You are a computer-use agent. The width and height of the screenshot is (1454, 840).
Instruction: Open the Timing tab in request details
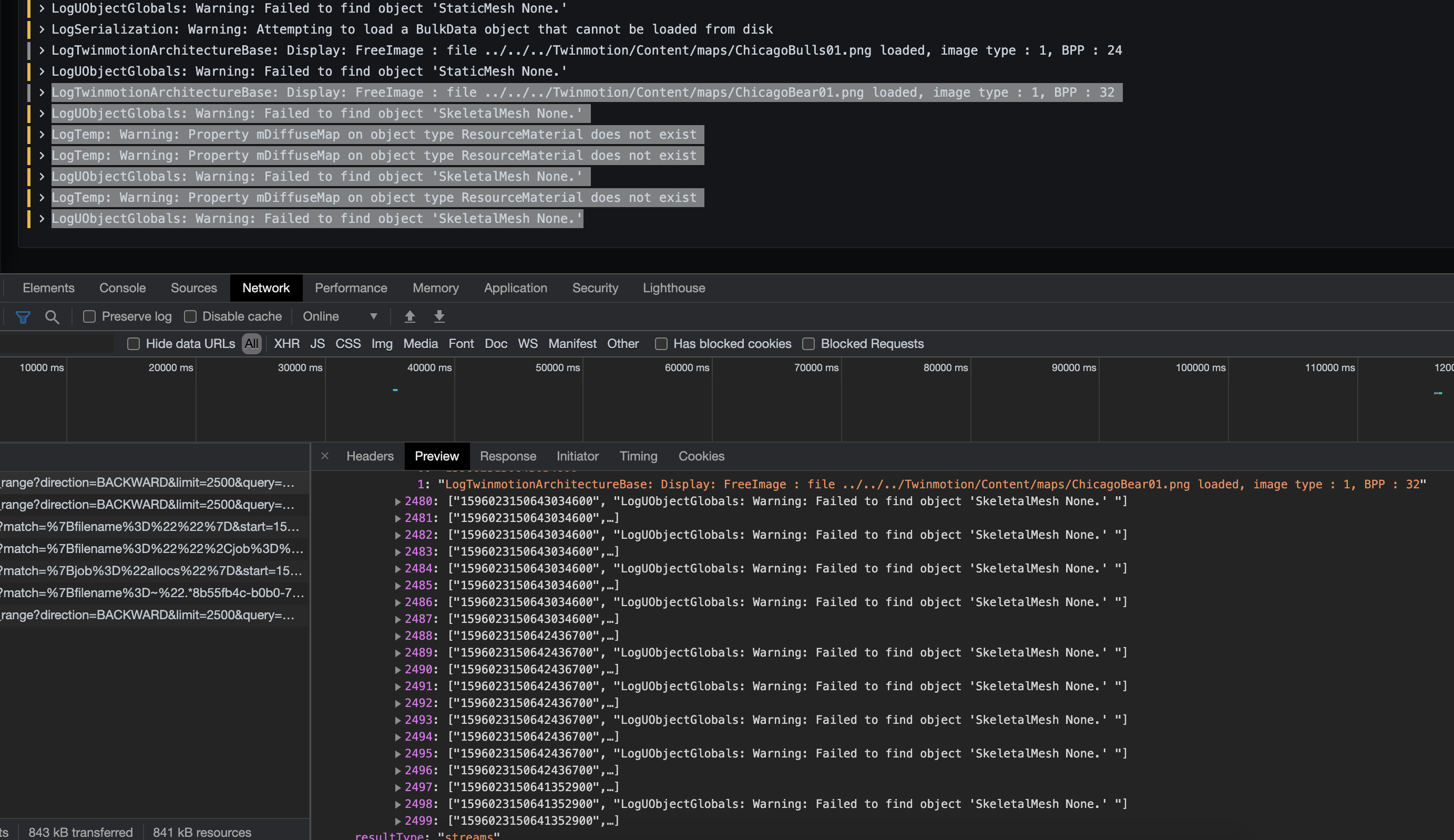(x=638, y=456)
